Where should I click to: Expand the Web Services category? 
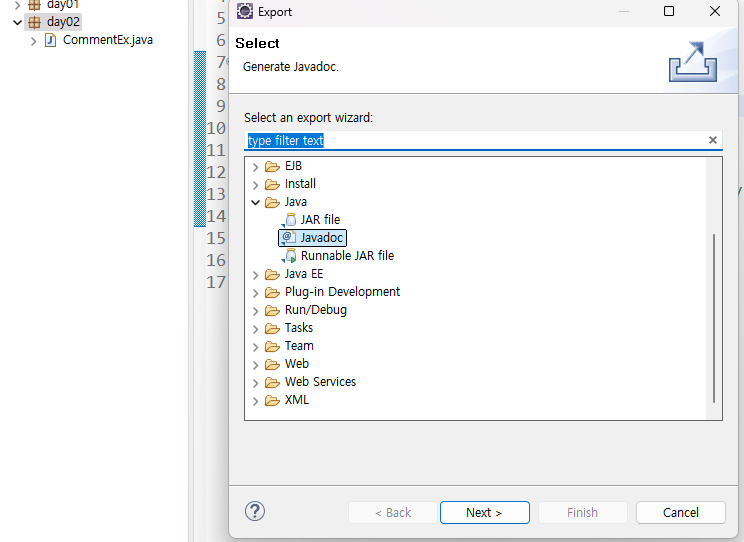(x=255, y=383)
